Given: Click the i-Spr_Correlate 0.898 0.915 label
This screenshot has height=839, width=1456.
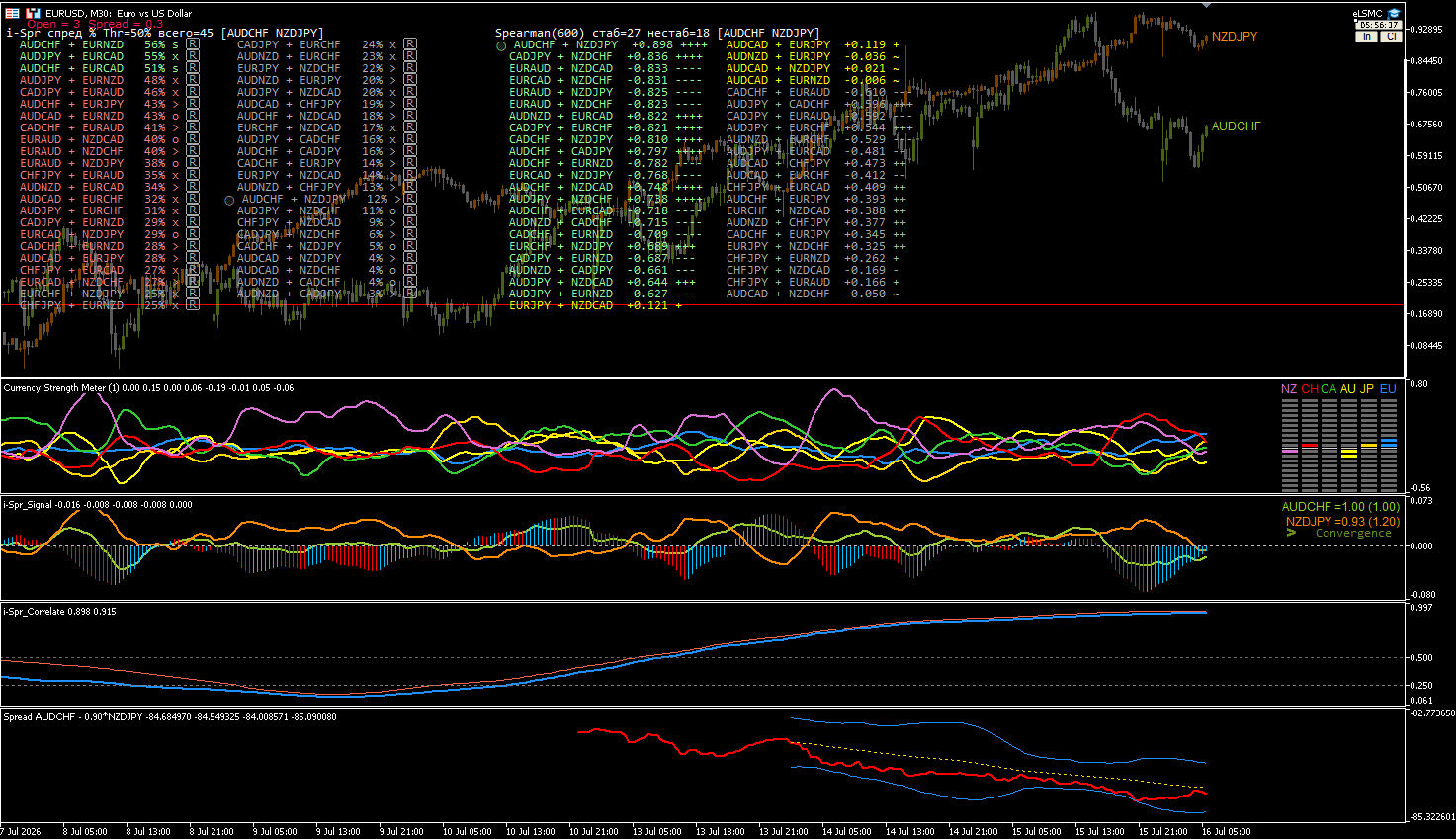Looking at the screenshot, I should coord(59,612).
